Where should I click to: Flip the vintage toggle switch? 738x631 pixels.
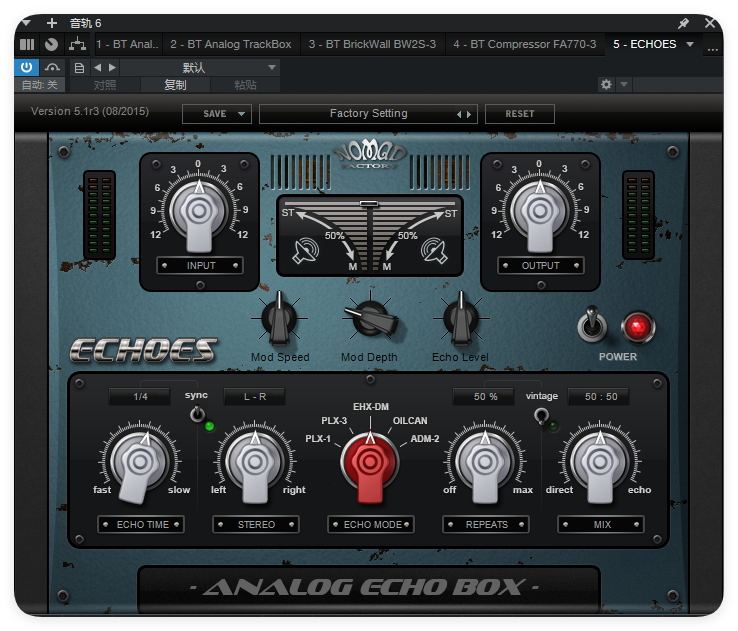pos(541,415)
